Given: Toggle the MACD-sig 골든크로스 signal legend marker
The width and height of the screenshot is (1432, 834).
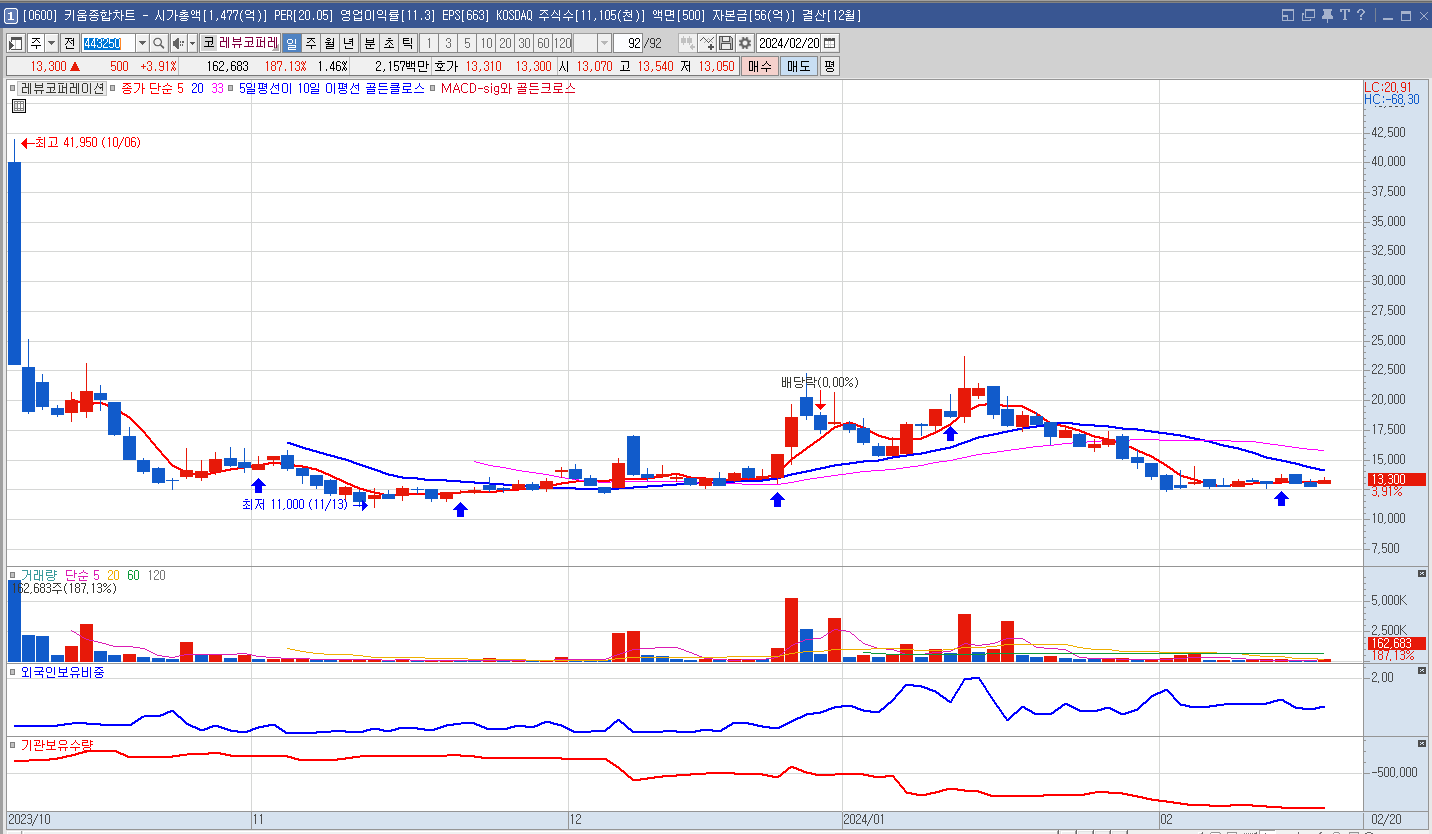Looking at the screenshot, I should (x=433, y=88).
